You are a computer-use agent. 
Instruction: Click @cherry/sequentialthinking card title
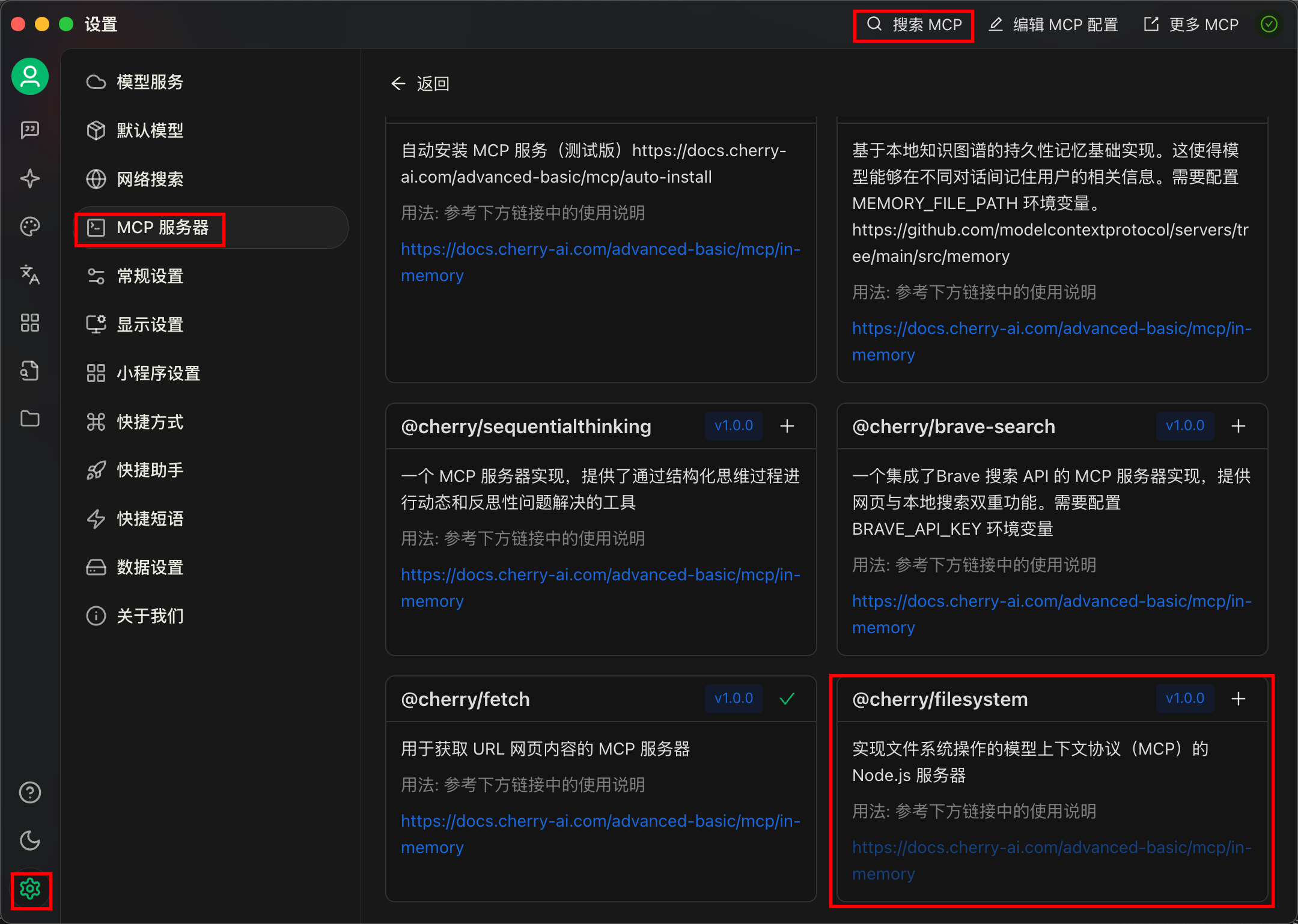(526, 427)
